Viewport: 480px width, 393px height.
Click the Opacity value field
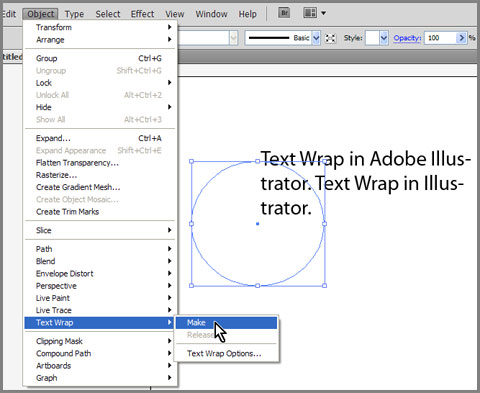point(440,38)
